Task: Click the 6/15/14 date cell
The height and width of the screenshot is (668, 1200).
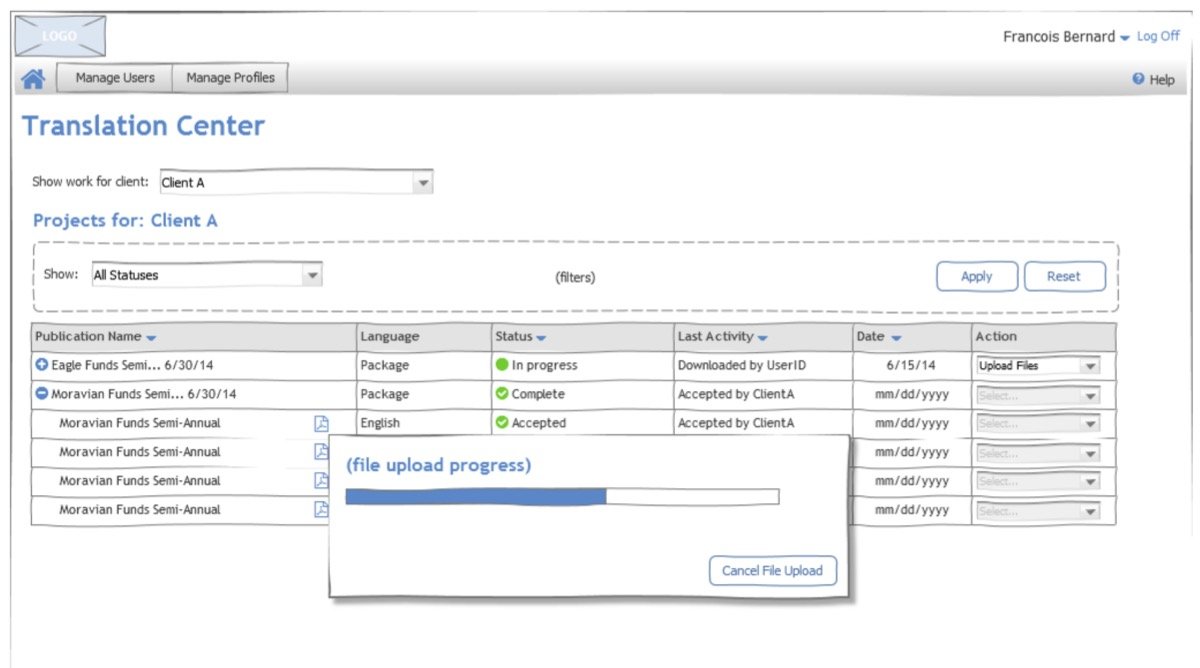Action: 912,366
